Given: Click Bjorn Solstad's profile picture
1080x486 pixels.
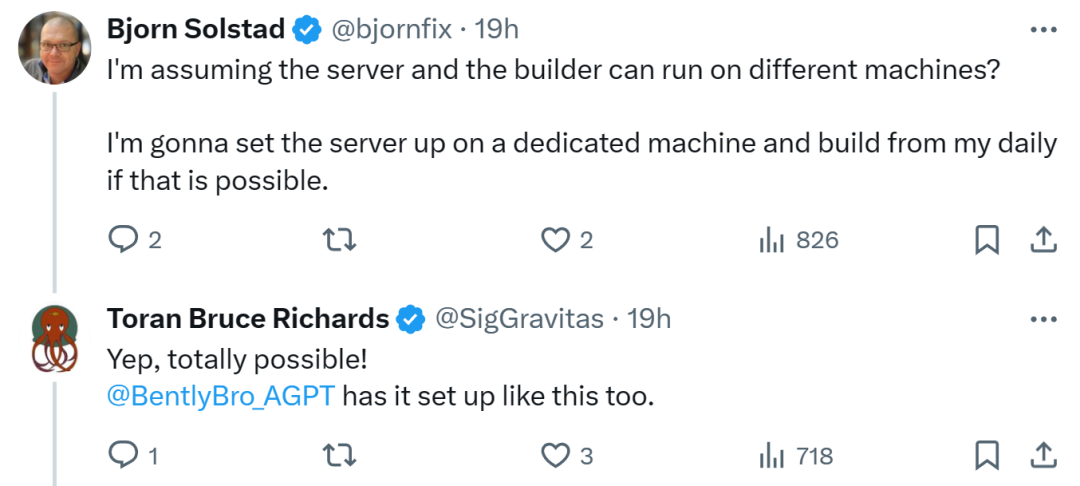Looking at the screenshot, I should coord(53,48).
